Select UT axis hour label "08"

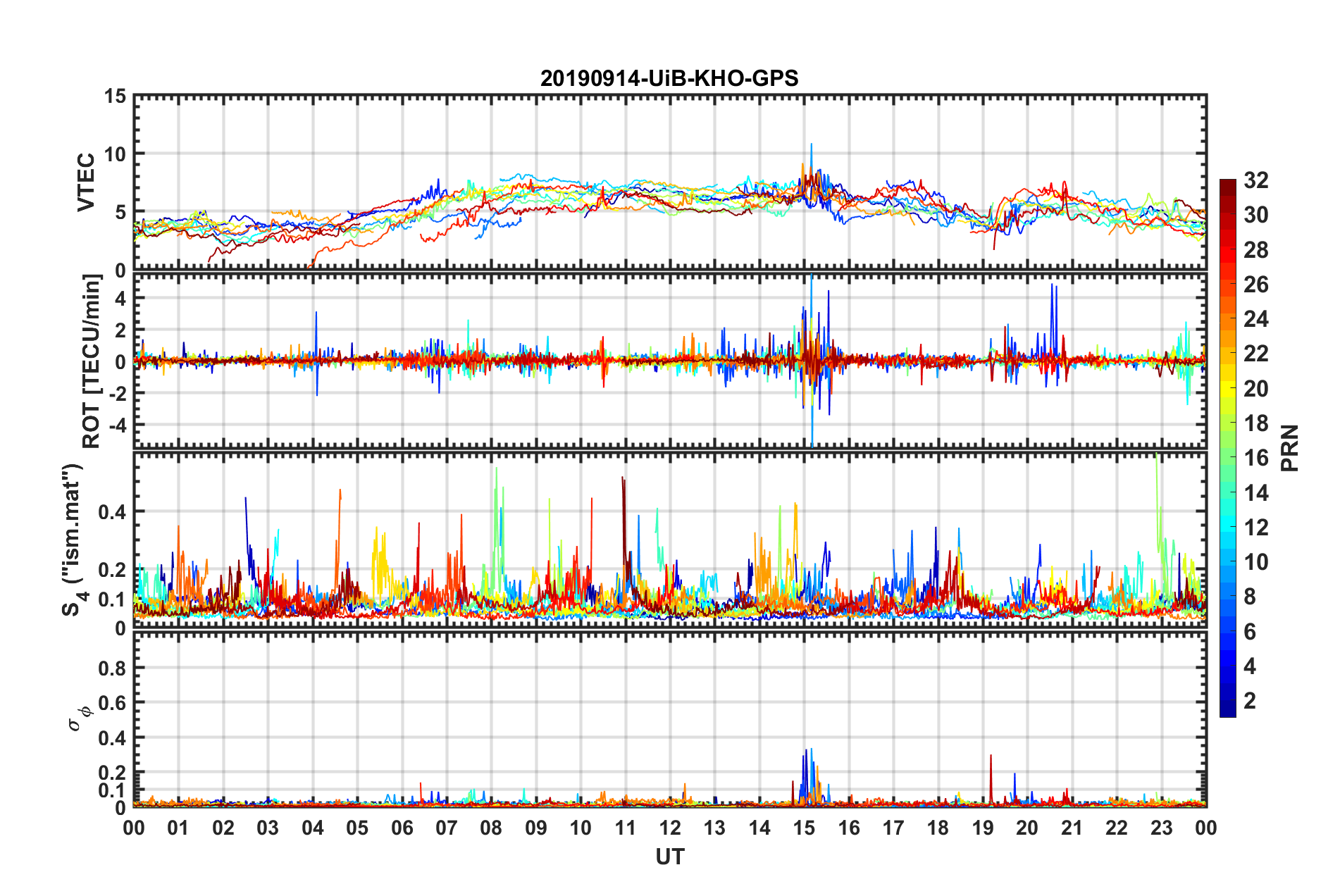click(x=491, y=828)
